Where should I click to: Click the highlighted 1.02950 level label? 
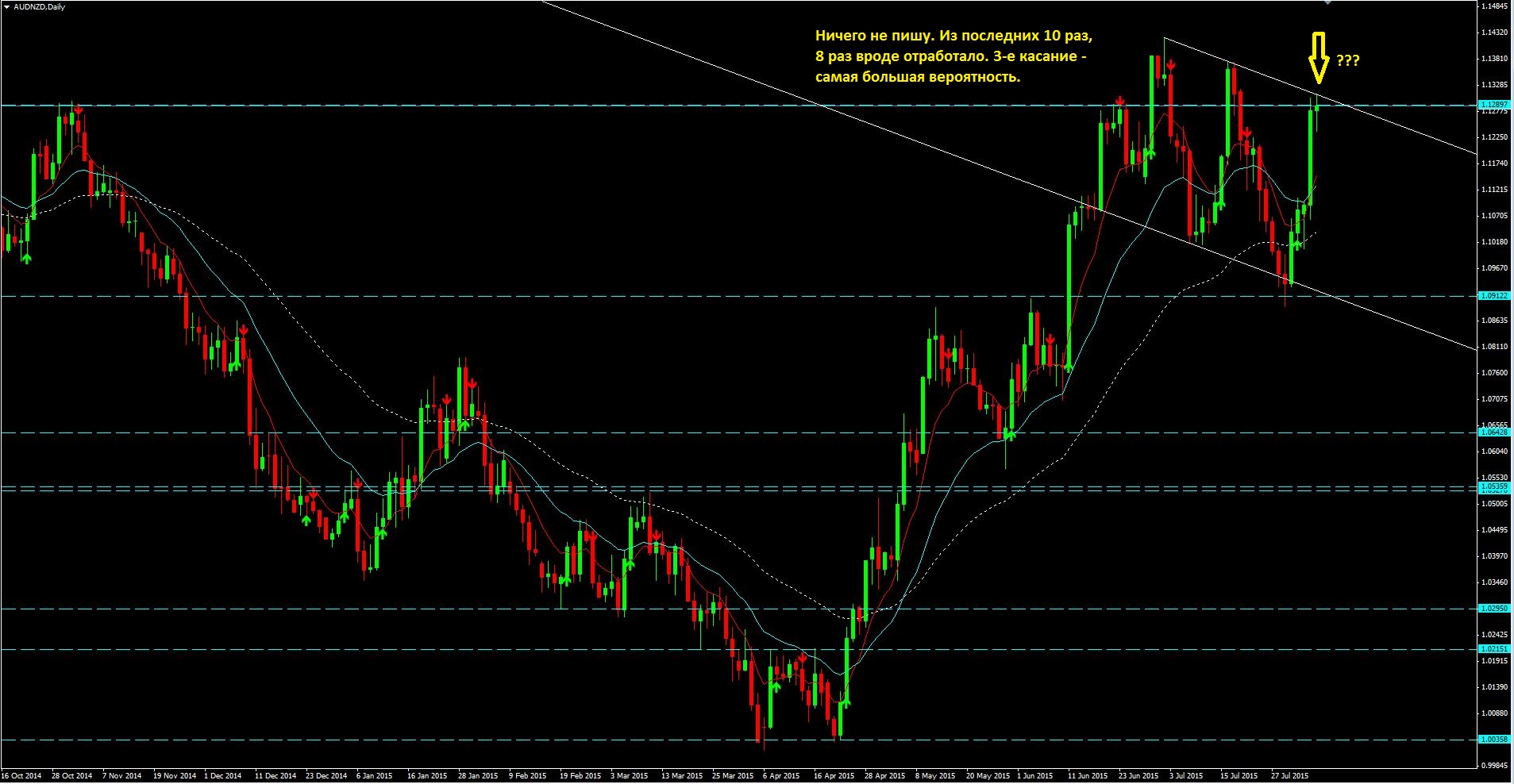coord(1494,609)
